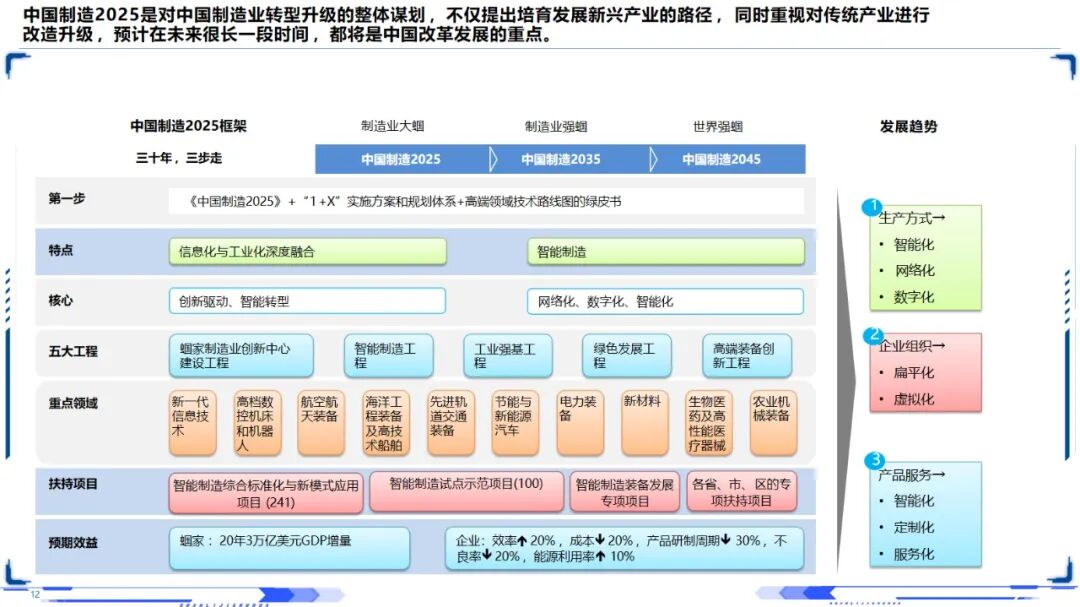The width and height of the screenshot is (1080, 607).
Task: Click the 发展趋势 heading
Action: click(908, 127)
